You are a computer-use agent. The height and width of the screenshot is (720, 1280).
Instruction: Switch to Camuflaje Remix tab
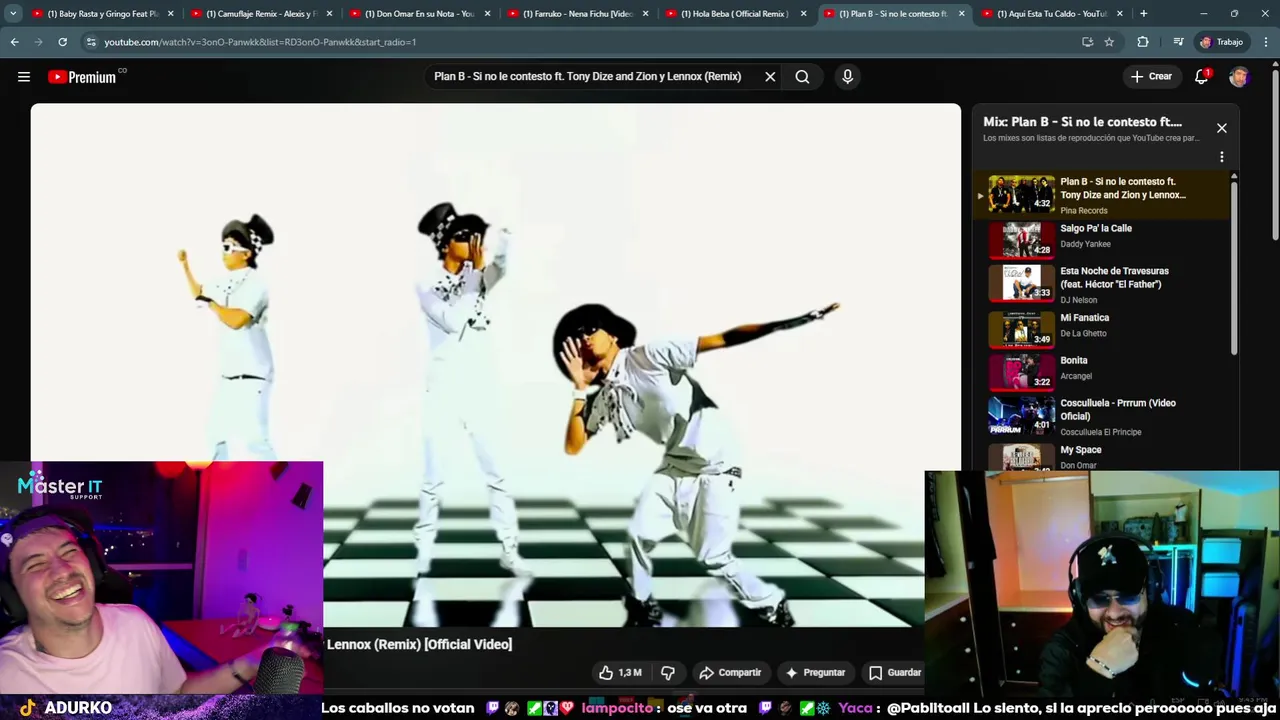[262, 14]
